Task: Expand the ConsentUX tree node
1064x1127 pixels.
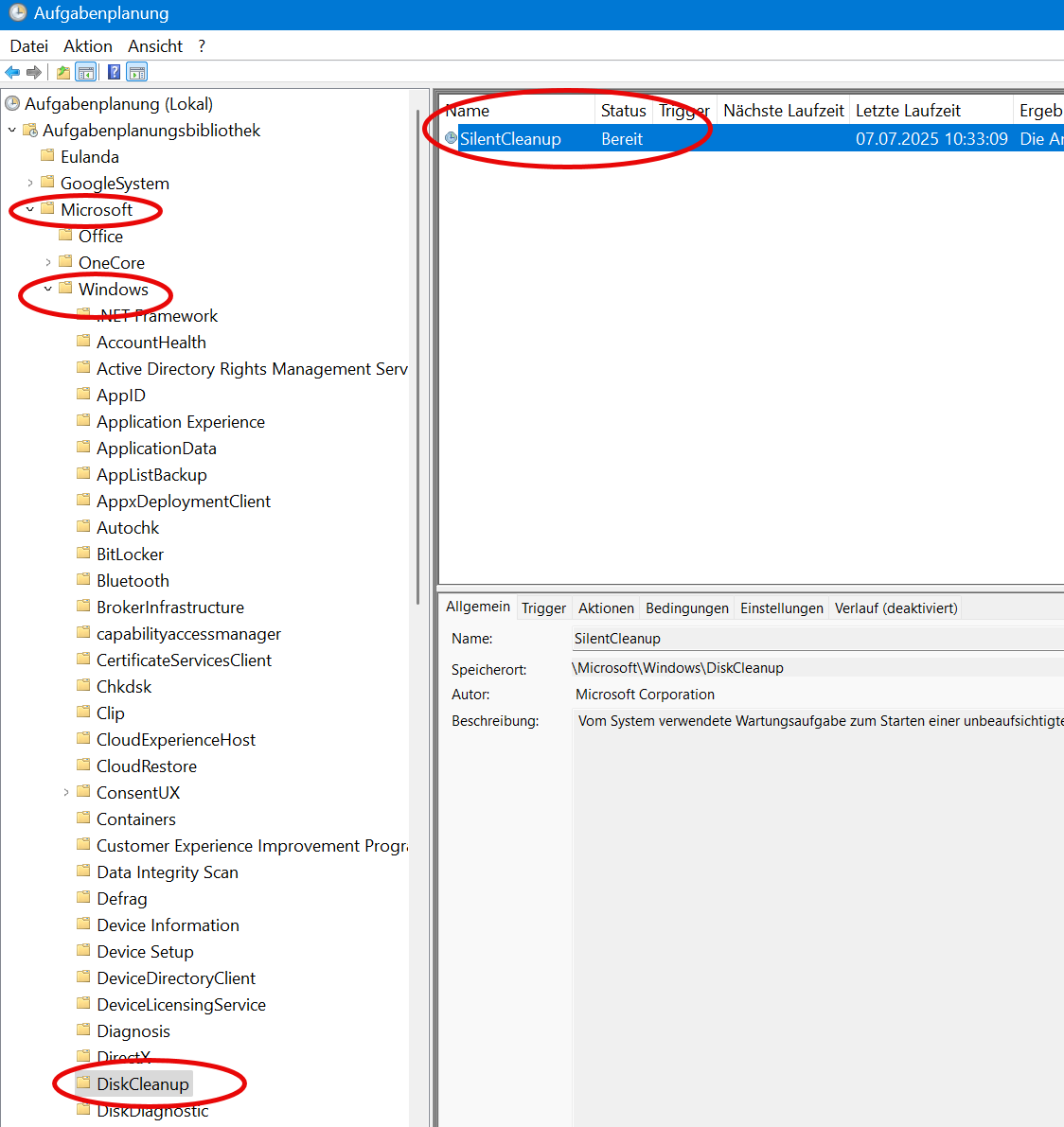Action: pyautogui.click(x=66, y=792)
